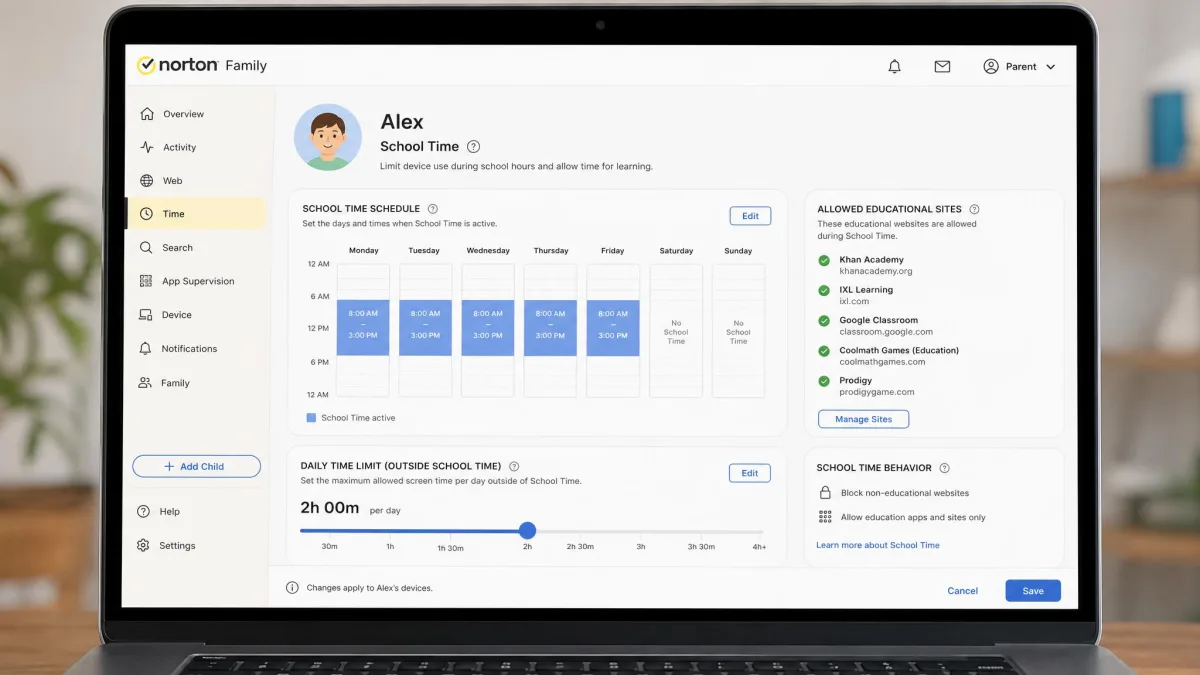Click help icon beside School Time Behavior
The height and width of the screenshot is (675, 1200).
[x=944, y=468]
